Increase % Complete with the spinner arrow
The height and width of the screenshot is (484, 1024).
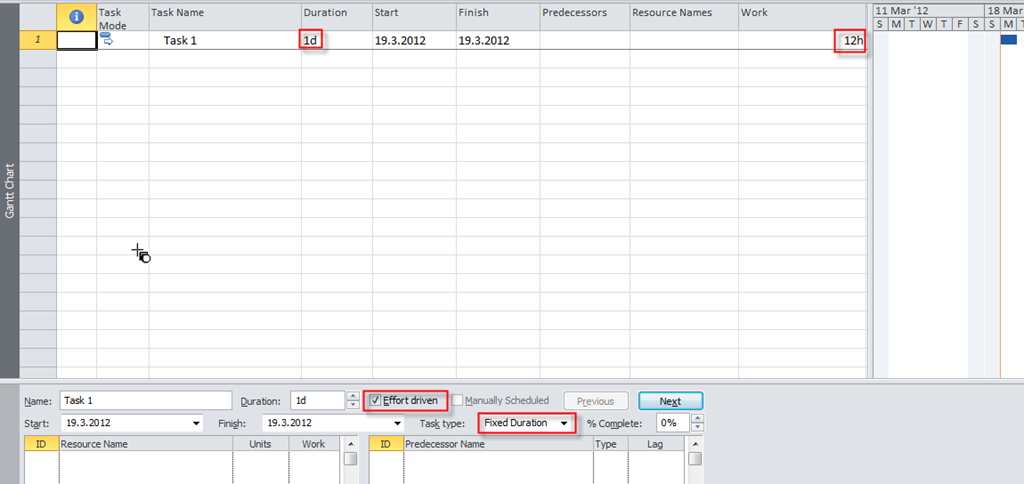[696, 419]
